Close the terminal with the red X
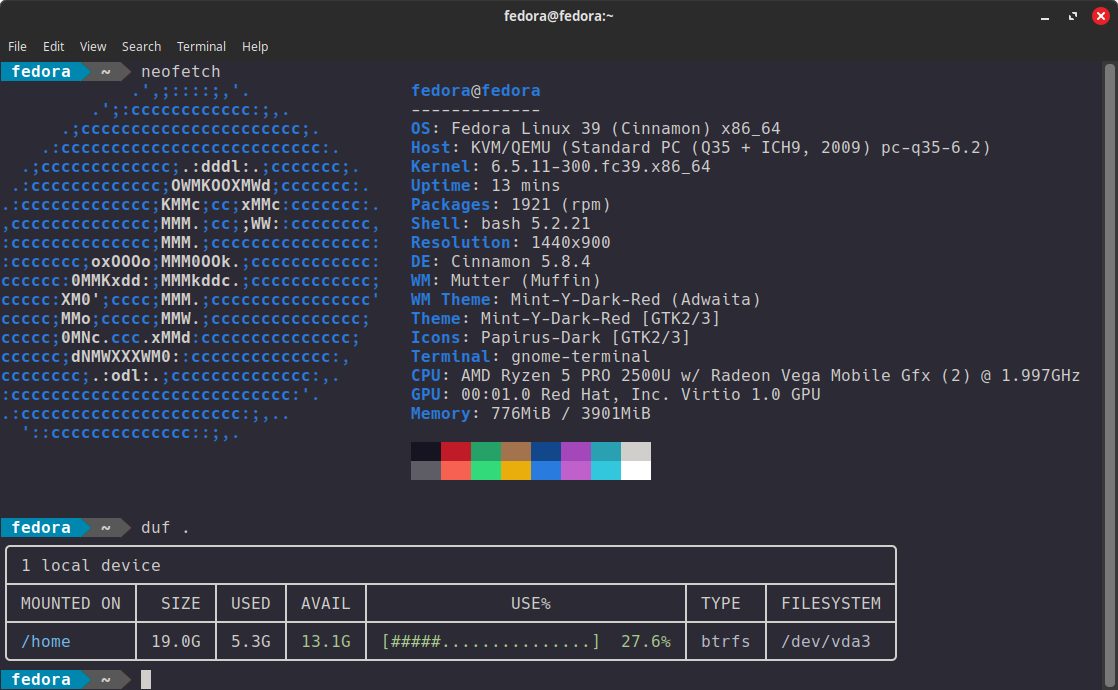The height and width of the screenshot is (690, 1118). pos(1101,16)
